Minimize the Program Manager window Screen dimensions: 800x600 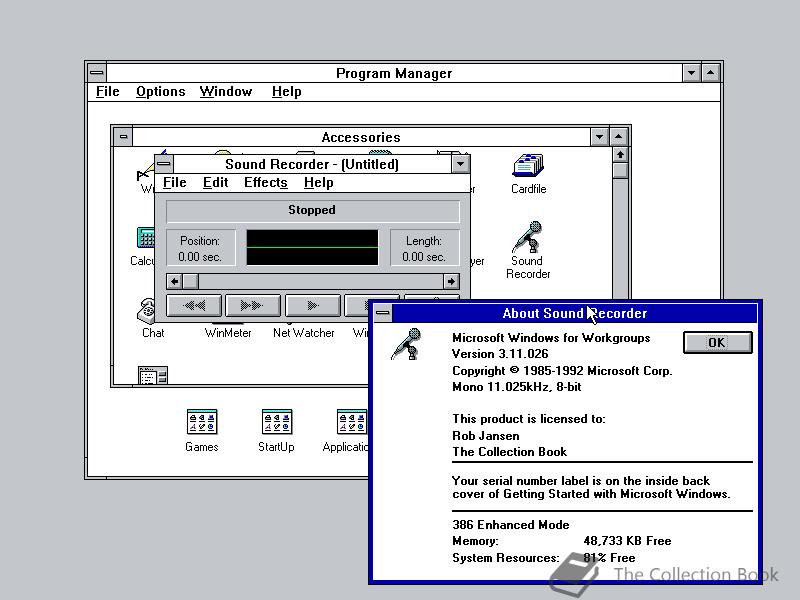[691, 73]
